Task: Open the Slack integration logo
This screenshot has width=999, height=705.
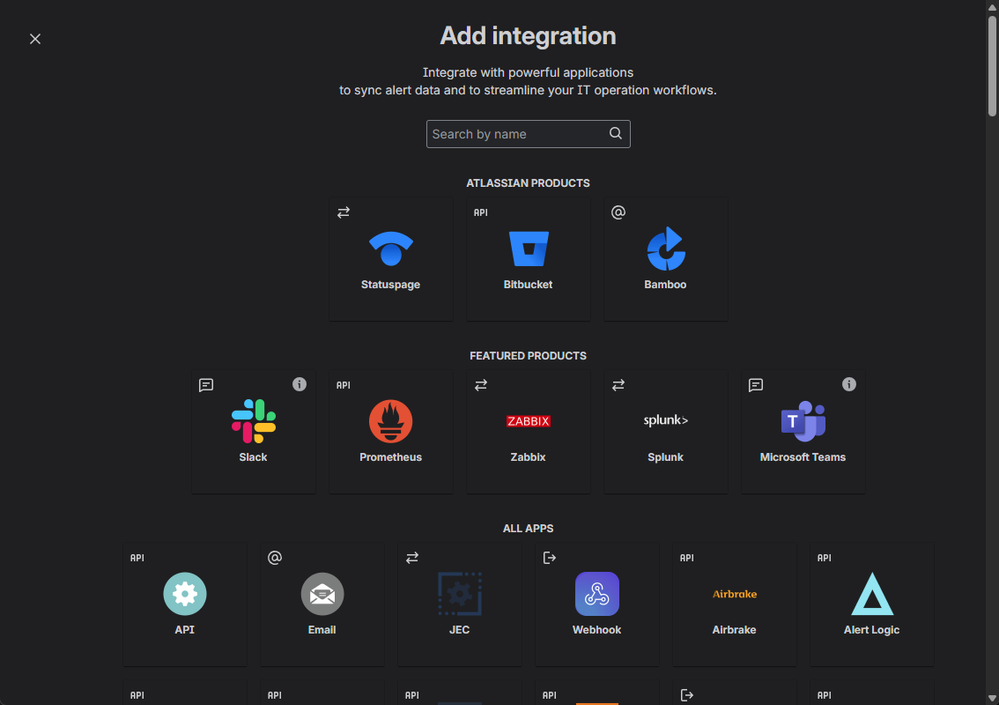Action: [254, 421]
